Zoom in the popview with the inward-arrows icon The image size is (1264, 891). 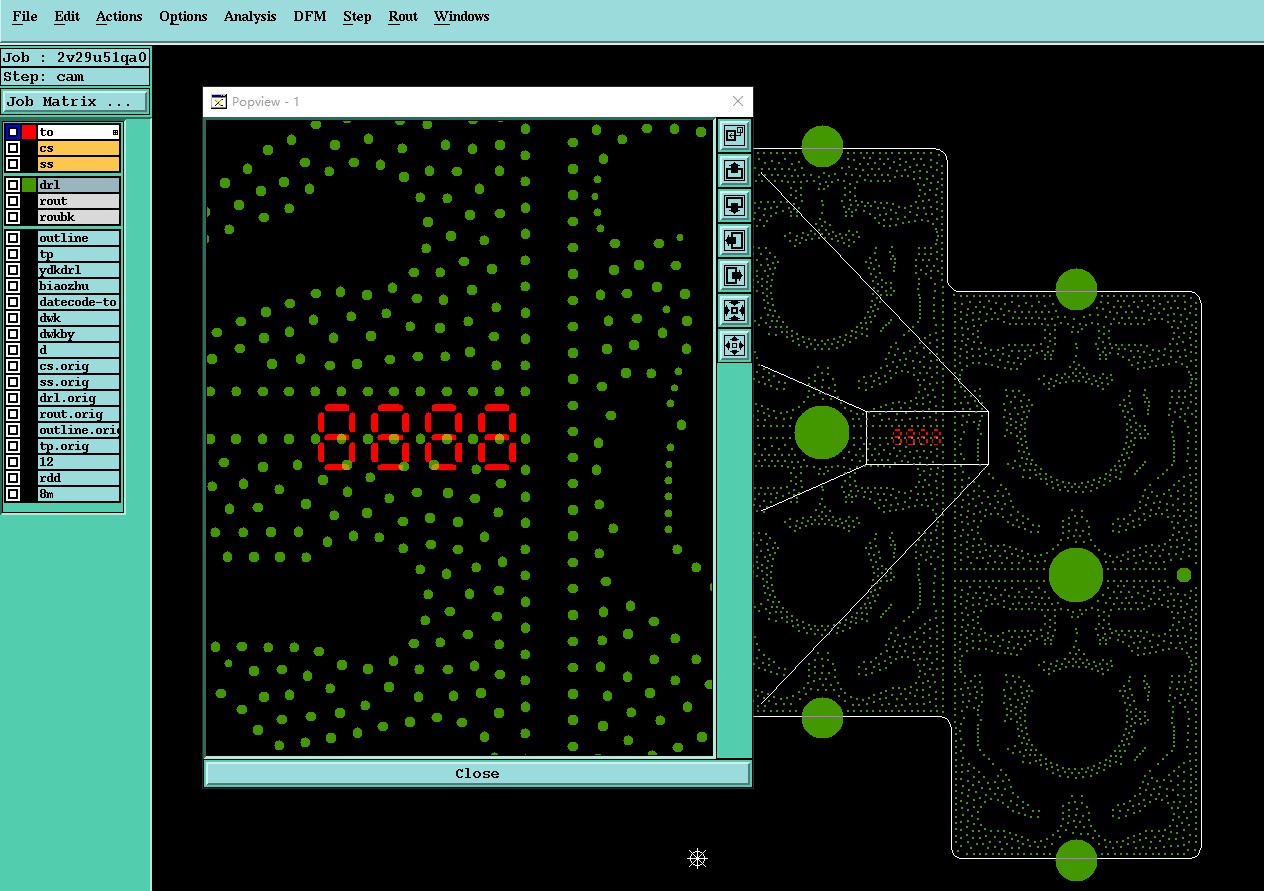tap(734, 310)
